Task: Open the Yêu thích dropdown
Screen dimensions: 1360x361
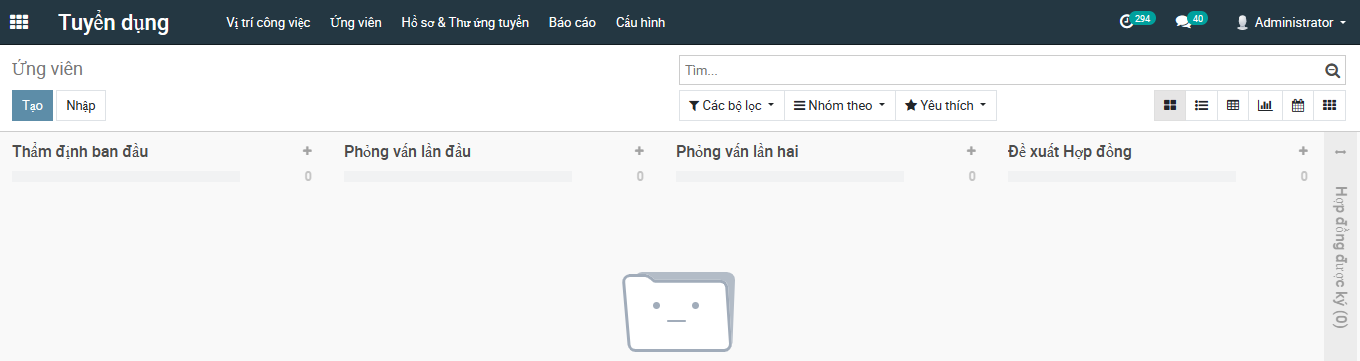Action: [946, 105]
